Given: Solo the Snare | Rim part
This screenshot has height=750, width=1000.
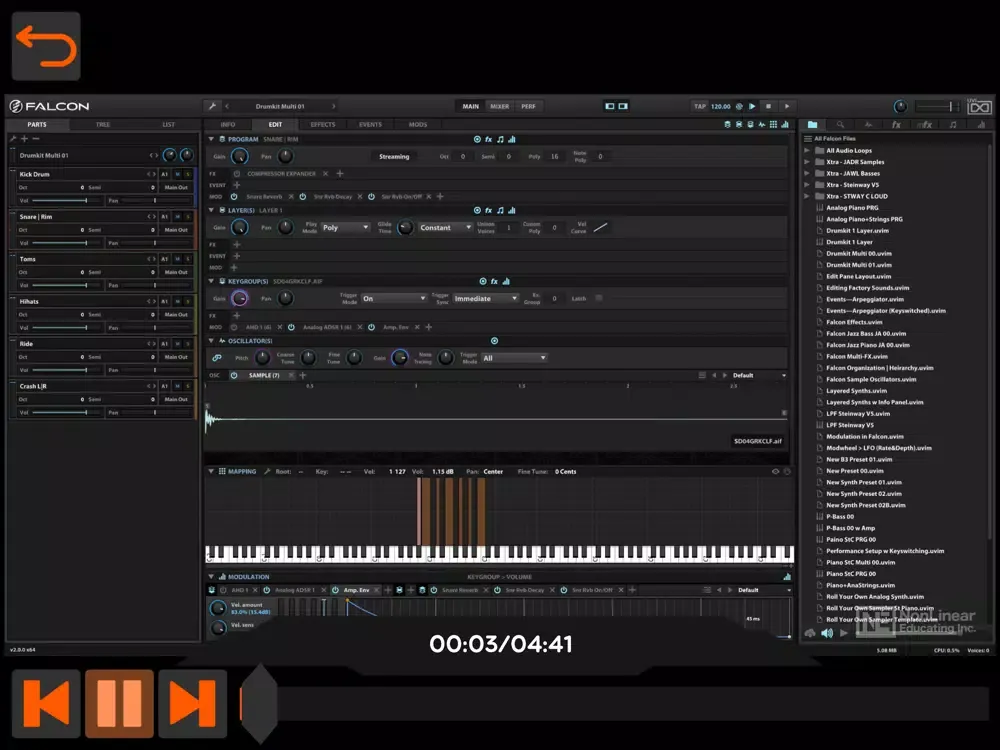Looking at the screenshot, I should [188, 217].
